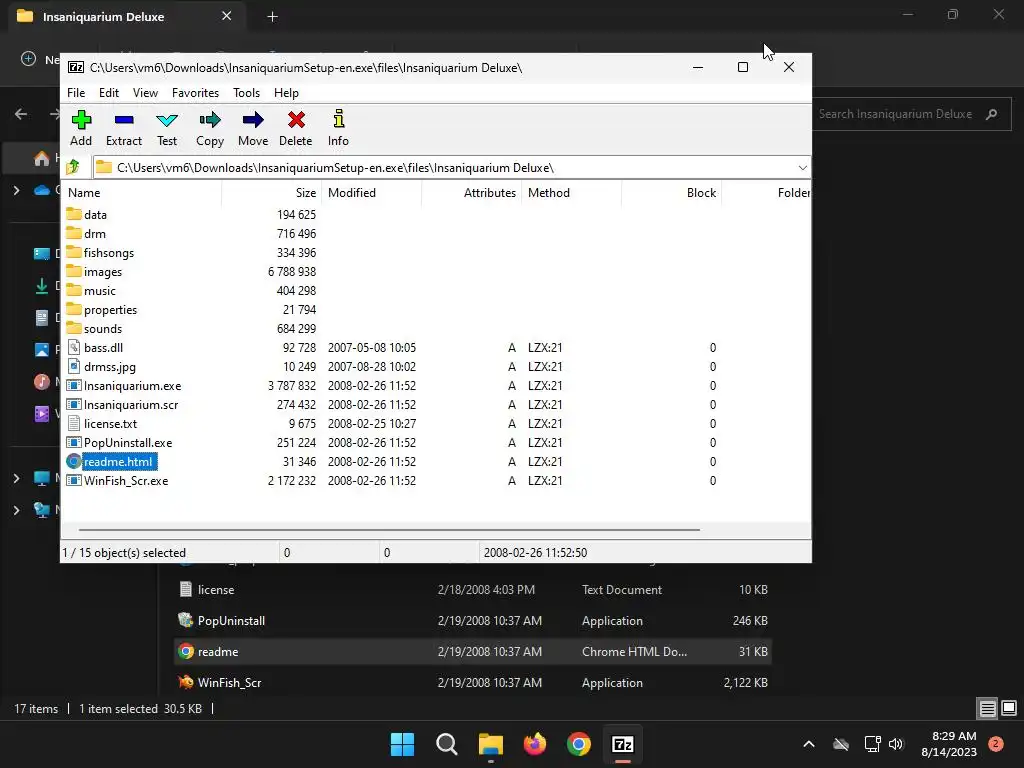This screenshot has width=1024, height=768.
Task: Add a new Explorer tab
Action: pyautogui.click(x=272, y=17)
